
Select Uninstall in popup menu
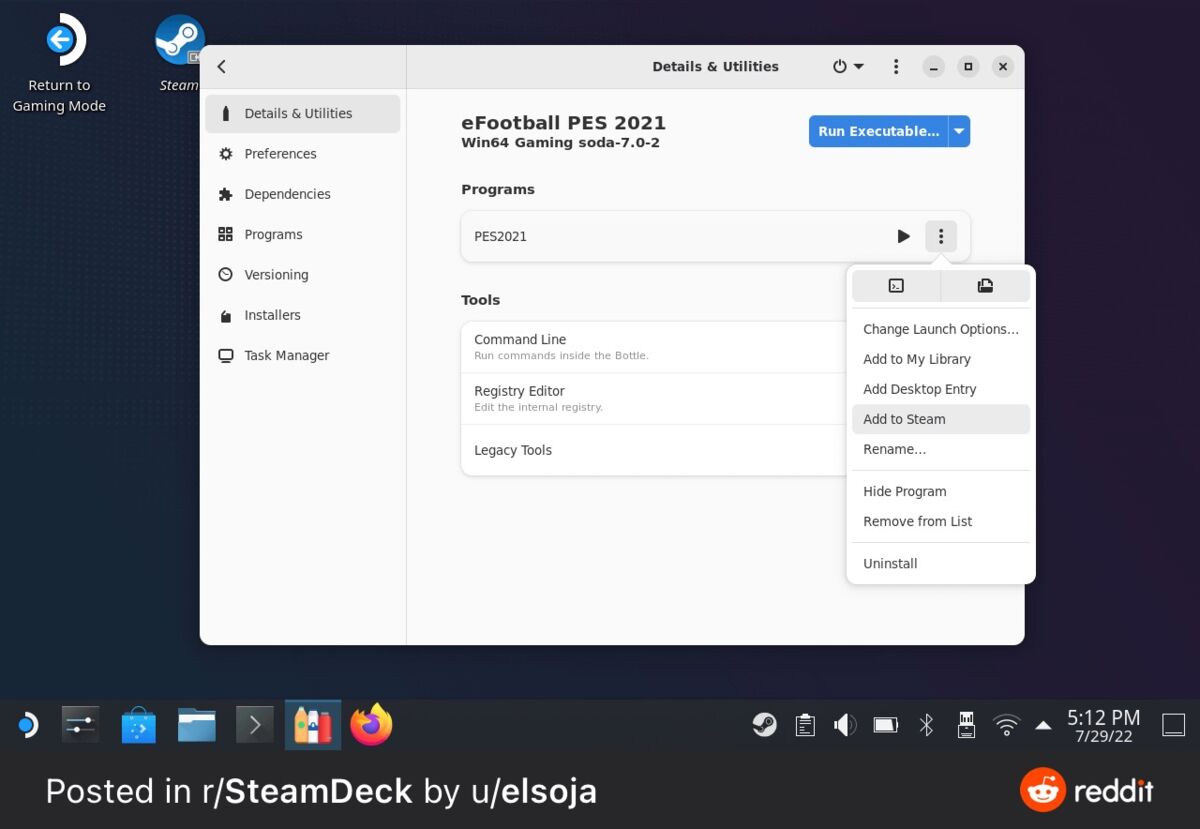(x=941, y=563)
